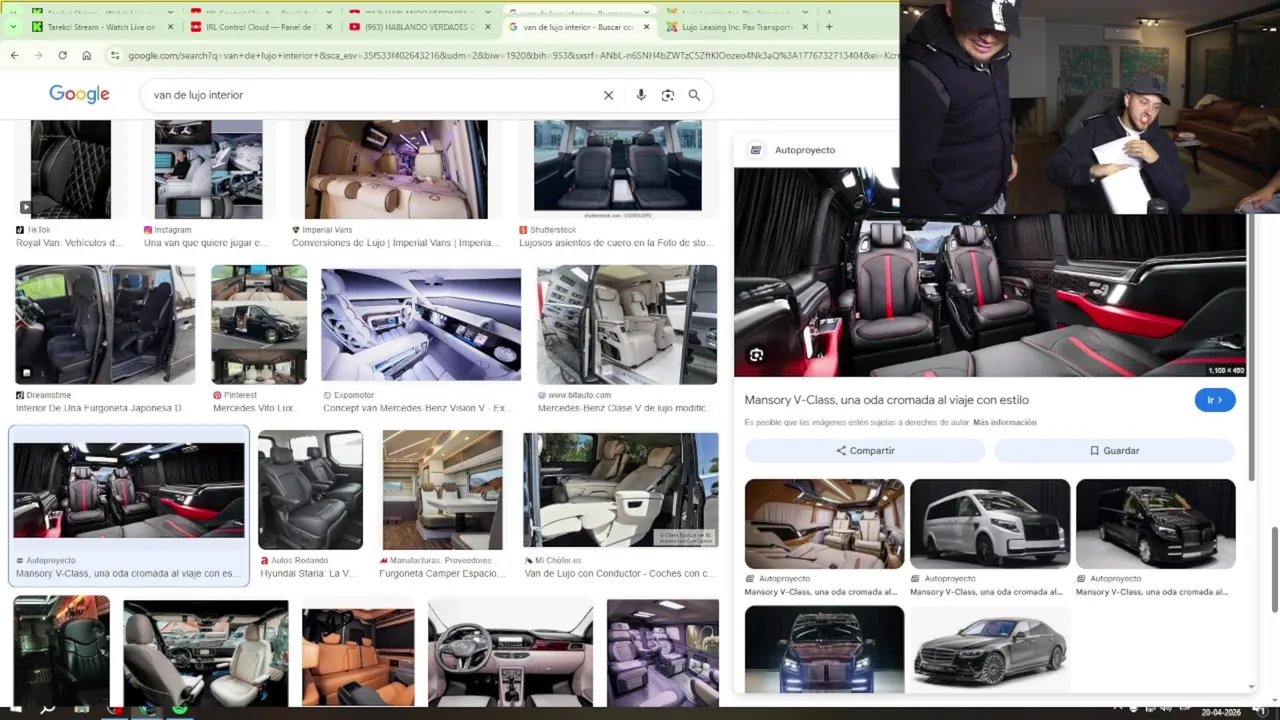Open related beige interior thumbnail in panel

[824, 524]
